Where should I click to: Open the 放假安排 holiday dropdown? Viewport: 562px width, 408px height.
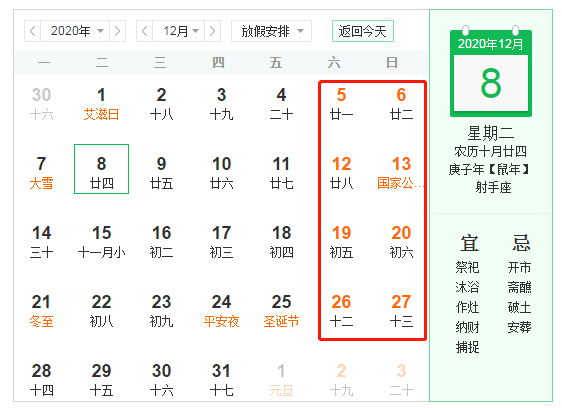pyautogui.click(x=271, y=31)
